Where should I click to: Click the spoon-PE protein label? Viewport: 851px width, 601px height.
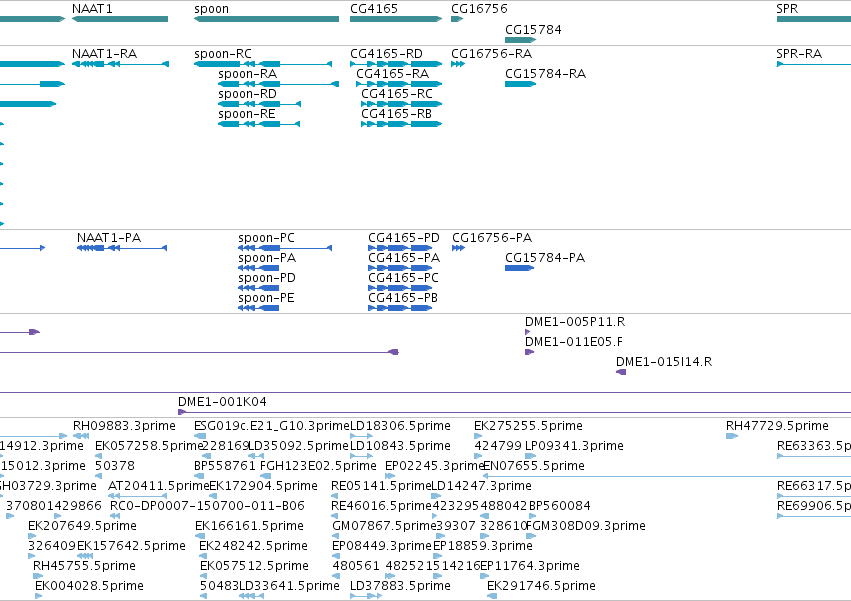[266, 299]
